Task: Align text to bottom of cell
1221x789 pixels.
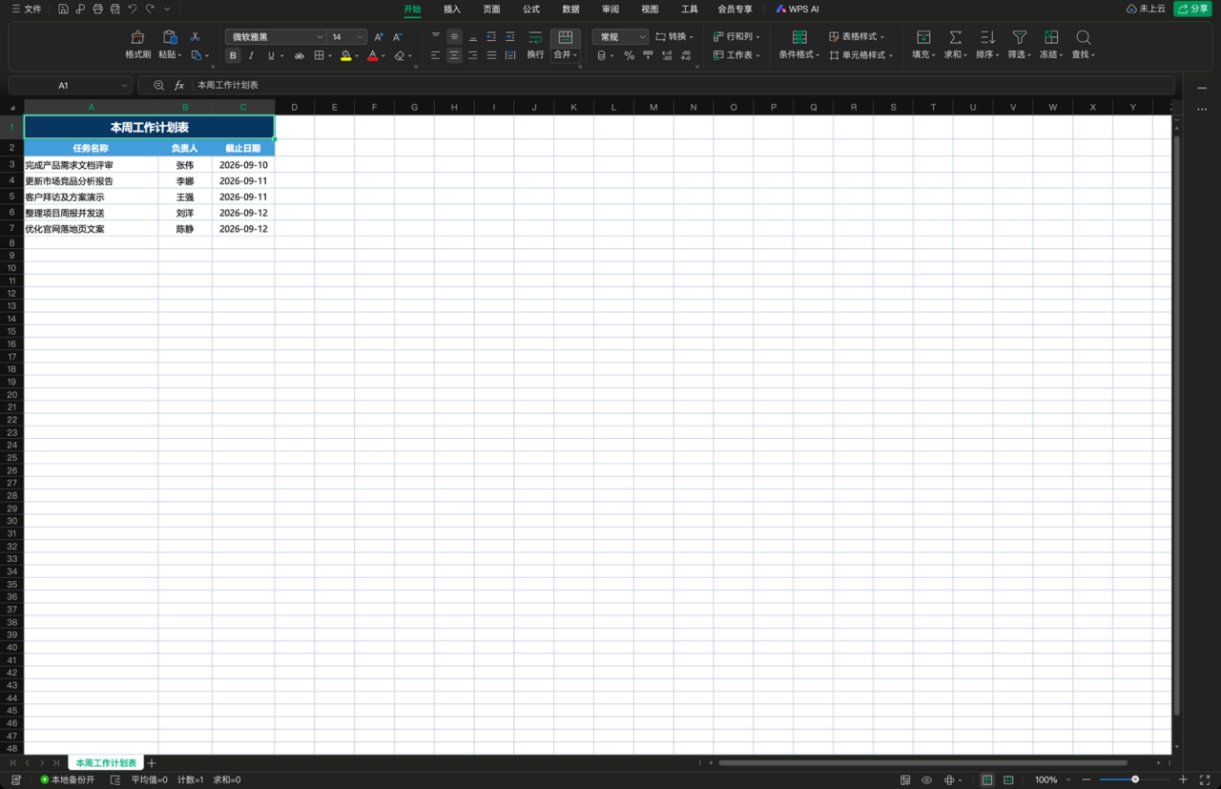Action: pyautogui.click(x=473, y=37)
